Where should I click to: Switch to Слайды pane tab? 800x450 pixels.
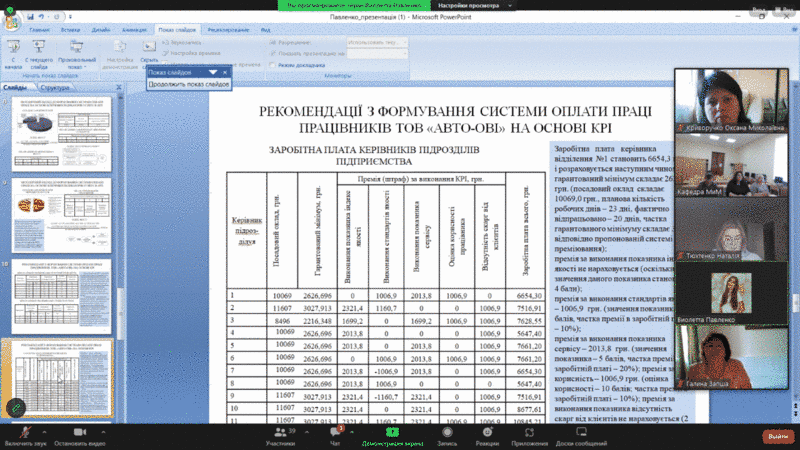click(x=15, y=88)
